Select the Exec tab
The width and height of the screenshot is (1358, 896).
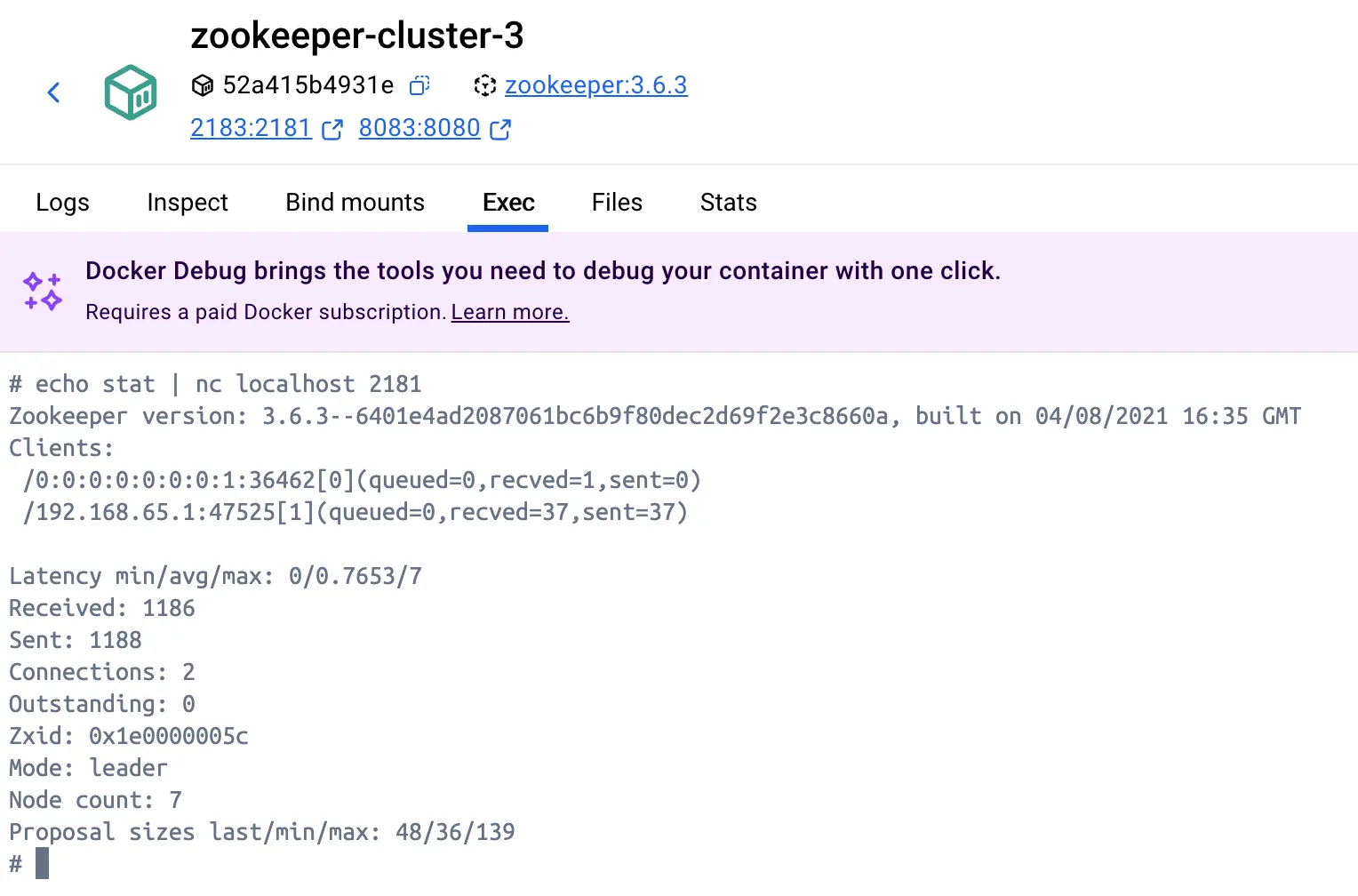pyautogui.click(x=508, y=203)
